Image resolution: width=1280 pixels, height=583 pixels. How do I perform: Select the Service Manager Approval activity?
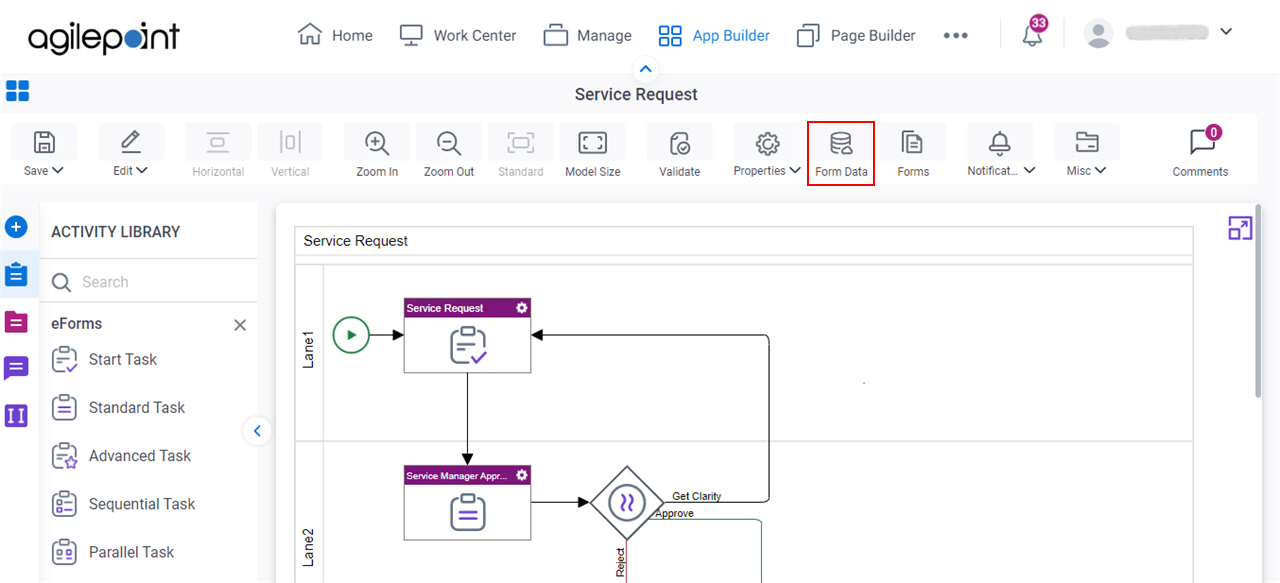pos(467,503)
